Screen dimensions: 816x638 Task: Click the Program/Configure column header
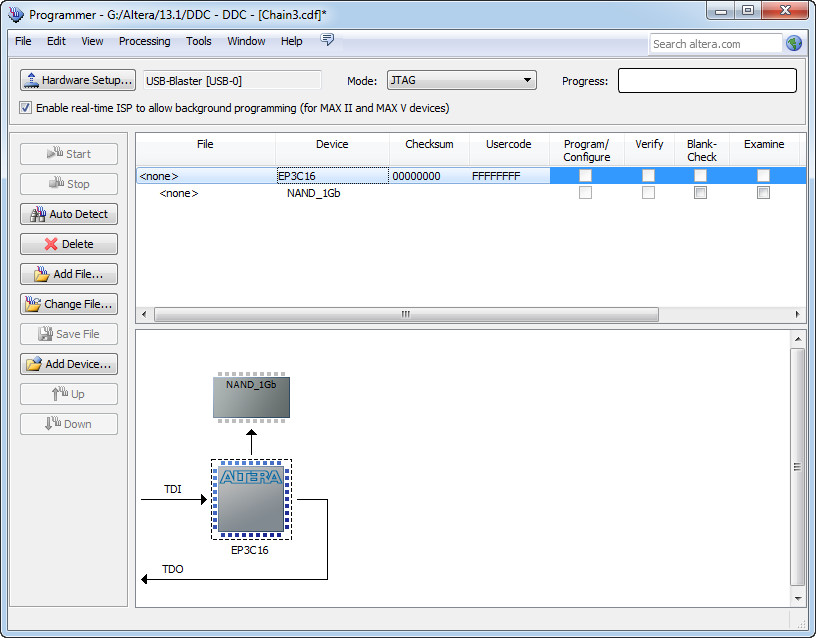586,150
